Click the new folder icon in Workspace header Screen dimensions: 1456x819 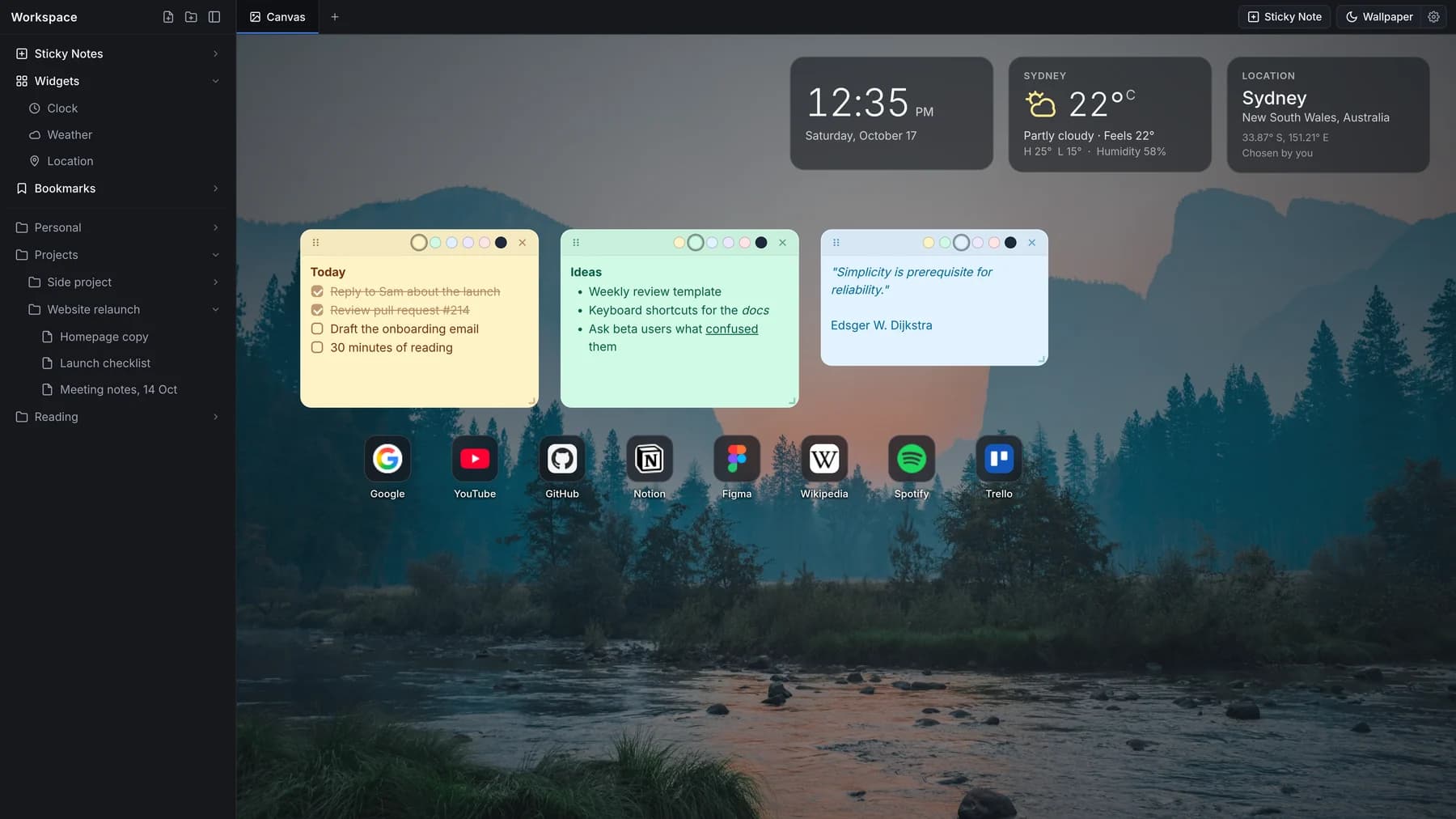191,17
